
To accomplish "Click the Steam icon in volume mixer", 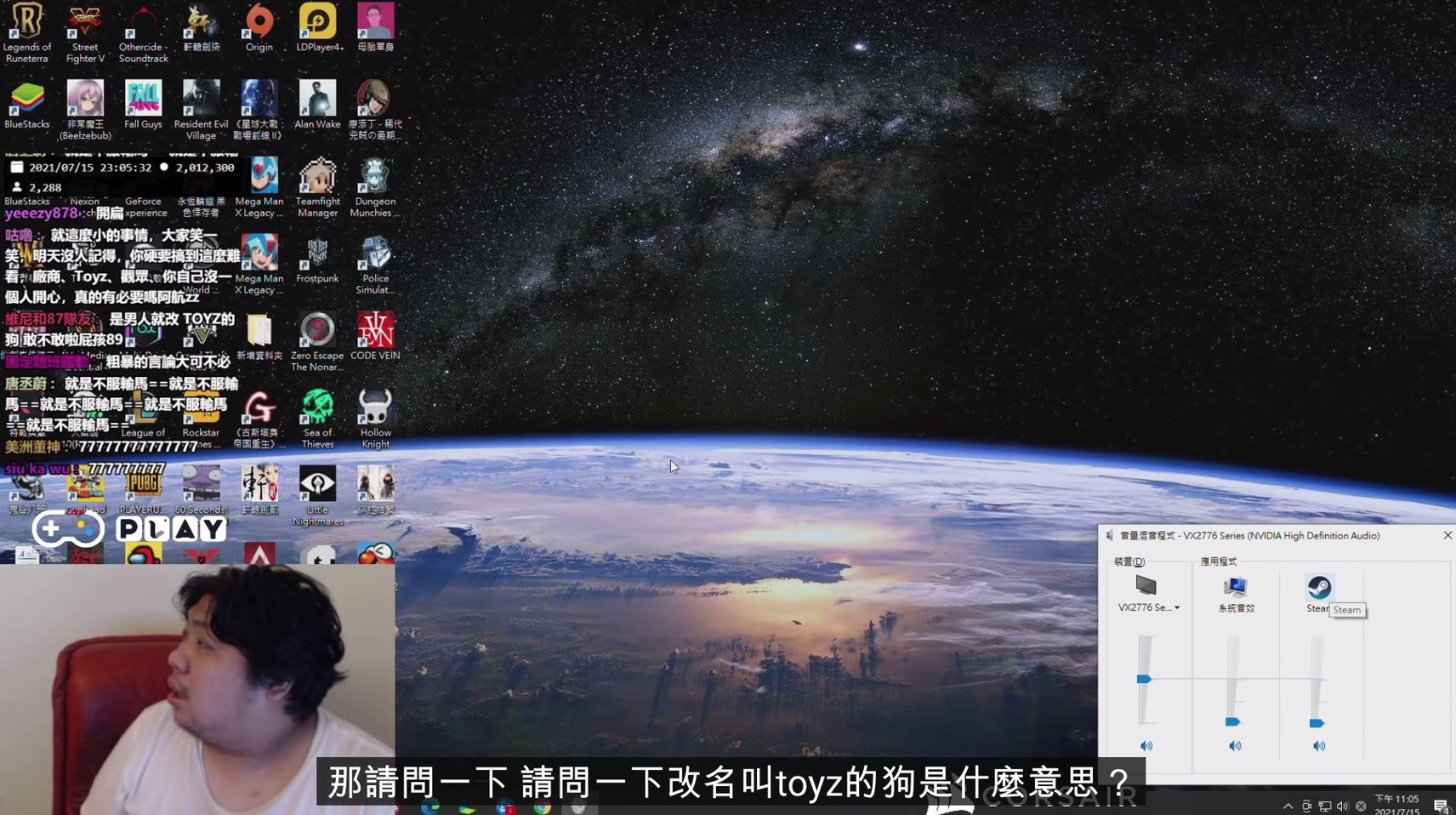I will tap(1319, 587).
